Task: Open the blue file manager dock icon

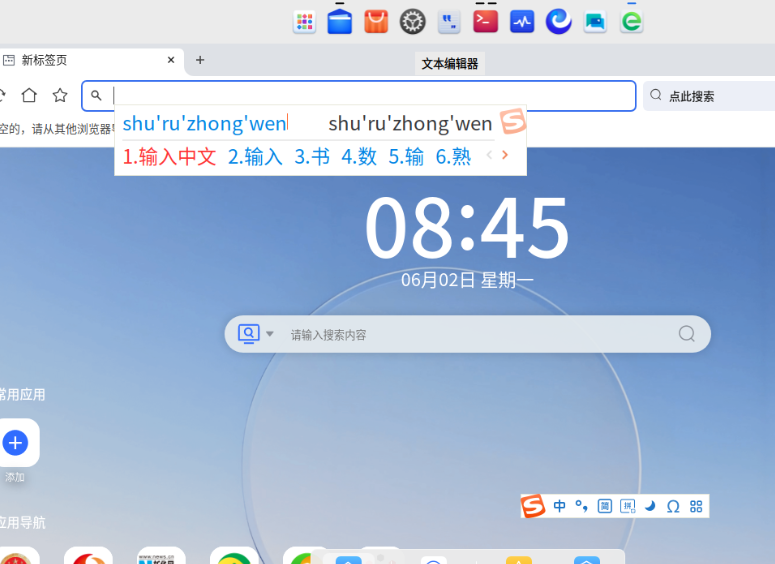Action: coord(340,22)
